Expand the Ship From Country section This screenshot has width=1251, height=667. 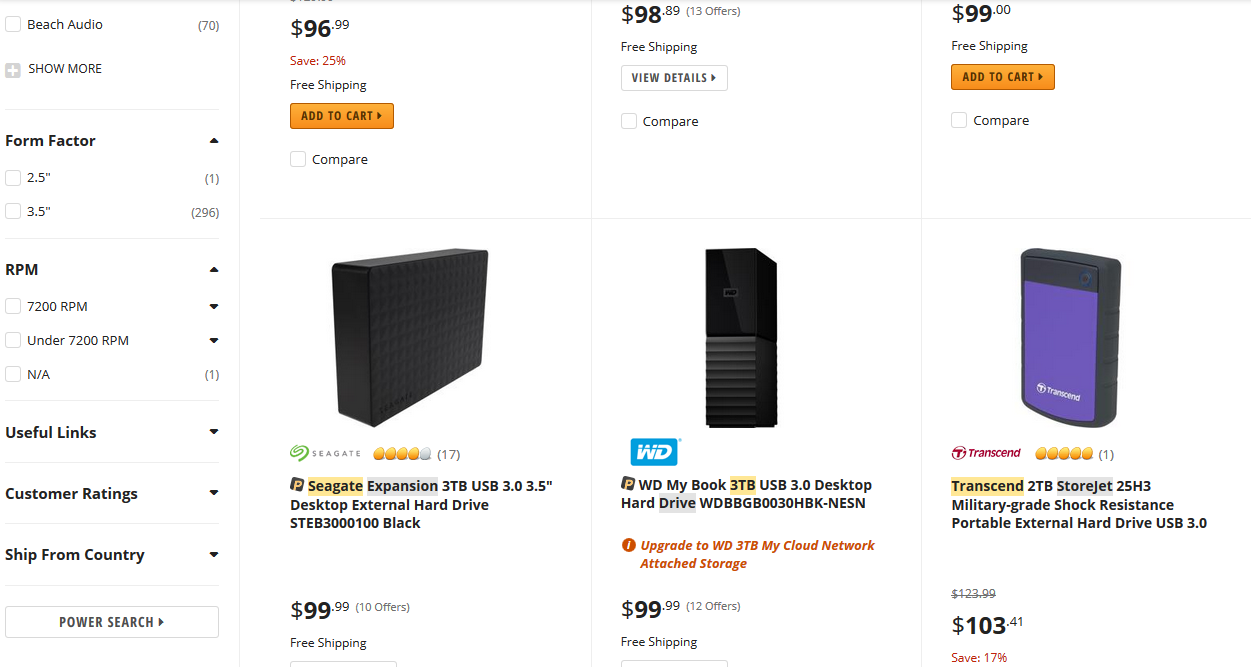point(214,555)
